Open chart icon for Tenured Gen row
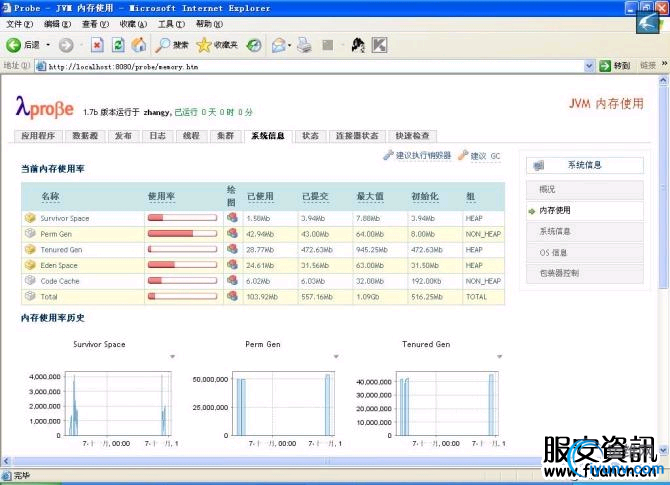 click(232, 249)
